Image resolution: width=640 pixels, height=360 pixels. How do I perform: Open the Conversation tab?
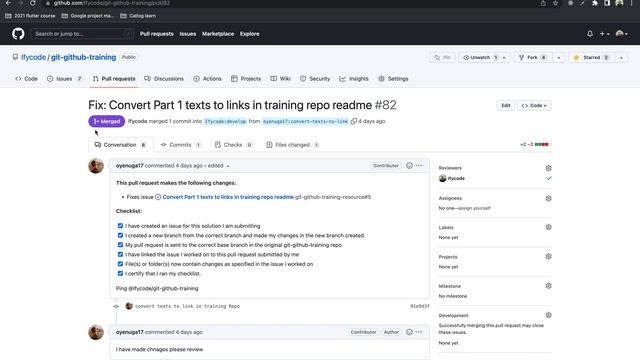coord(121,145)
